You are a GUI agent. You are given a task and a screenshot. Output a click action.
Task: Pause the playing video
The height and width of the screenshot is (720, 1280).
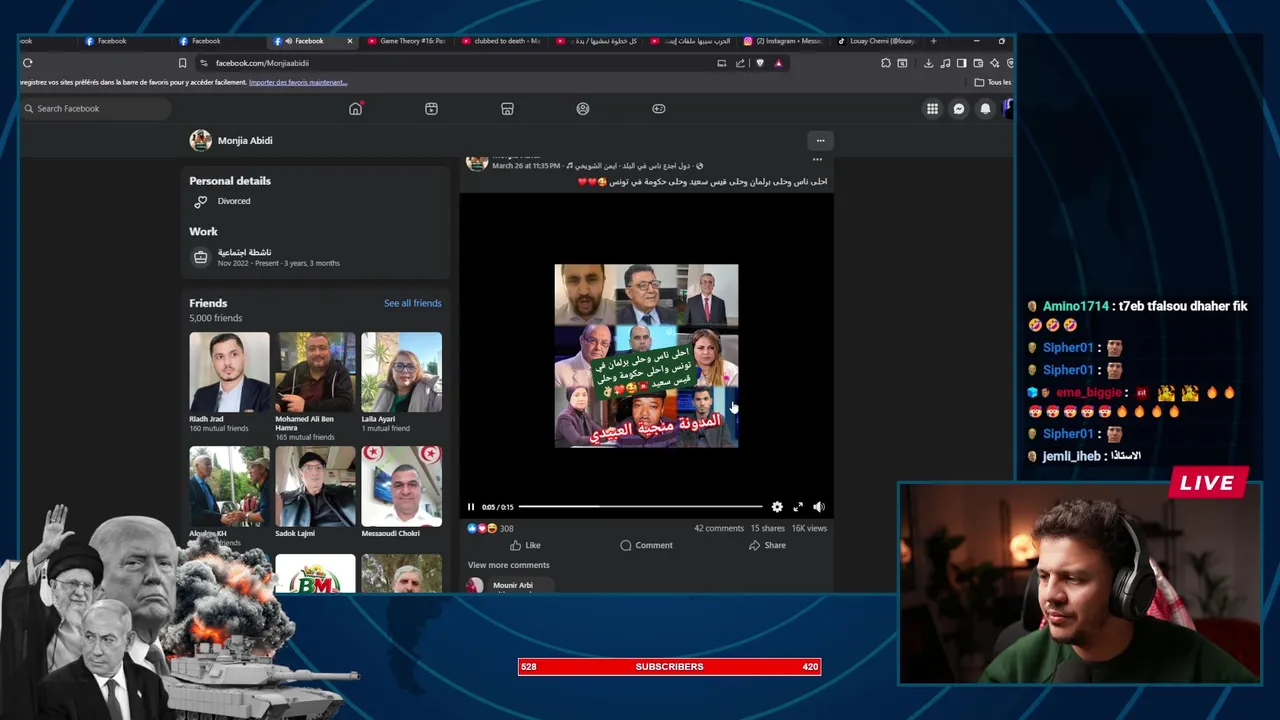click(471, 507)
